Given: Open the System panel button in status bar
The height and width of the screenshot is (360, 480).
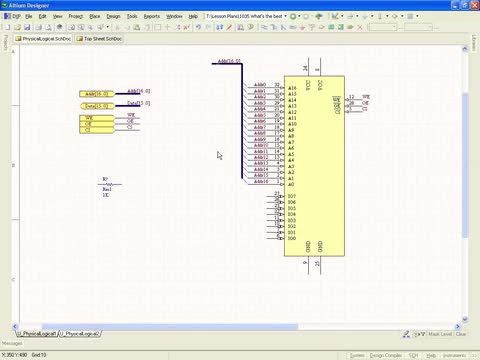Looking at the screenshot, I should click(x=357, y=356).
